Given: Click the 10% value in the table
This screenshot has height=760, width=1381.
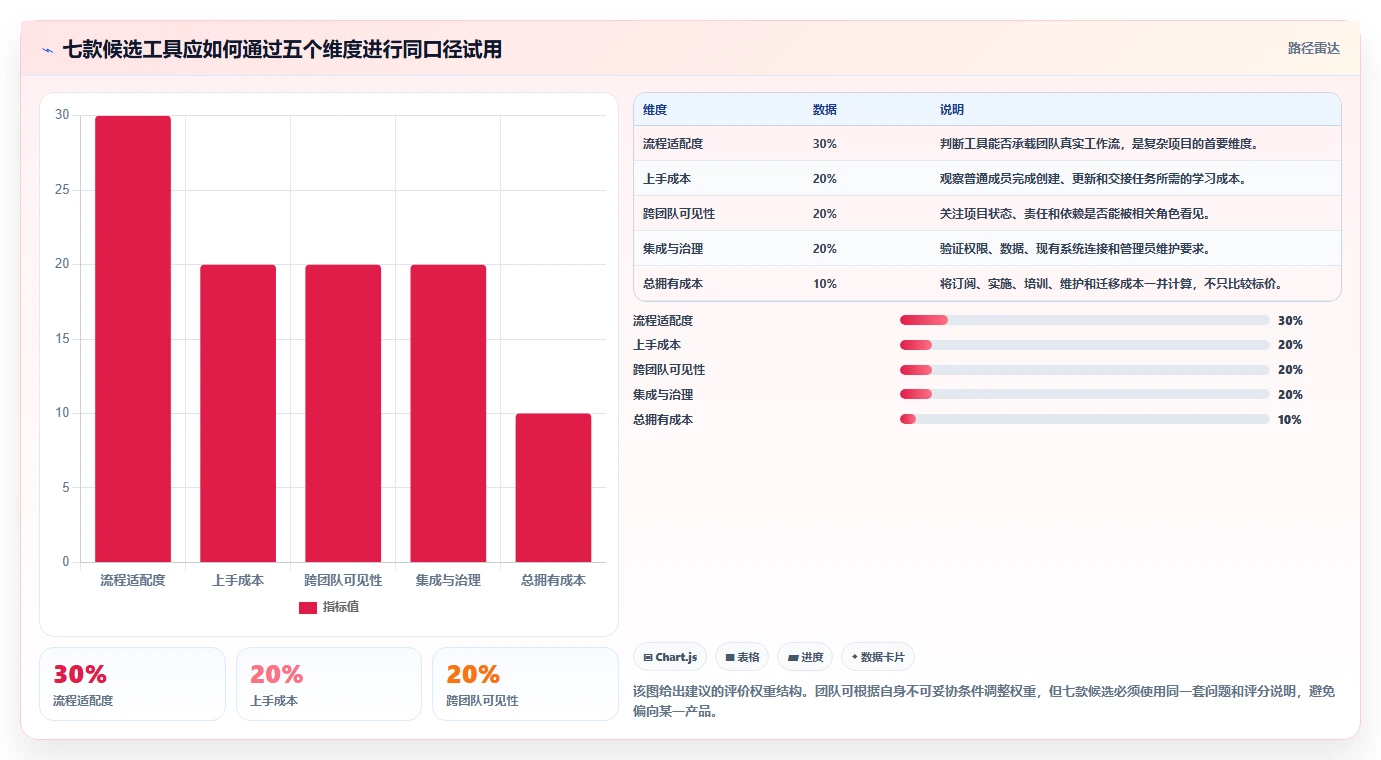Looking at the screenshot, I should tap(825, 284).
